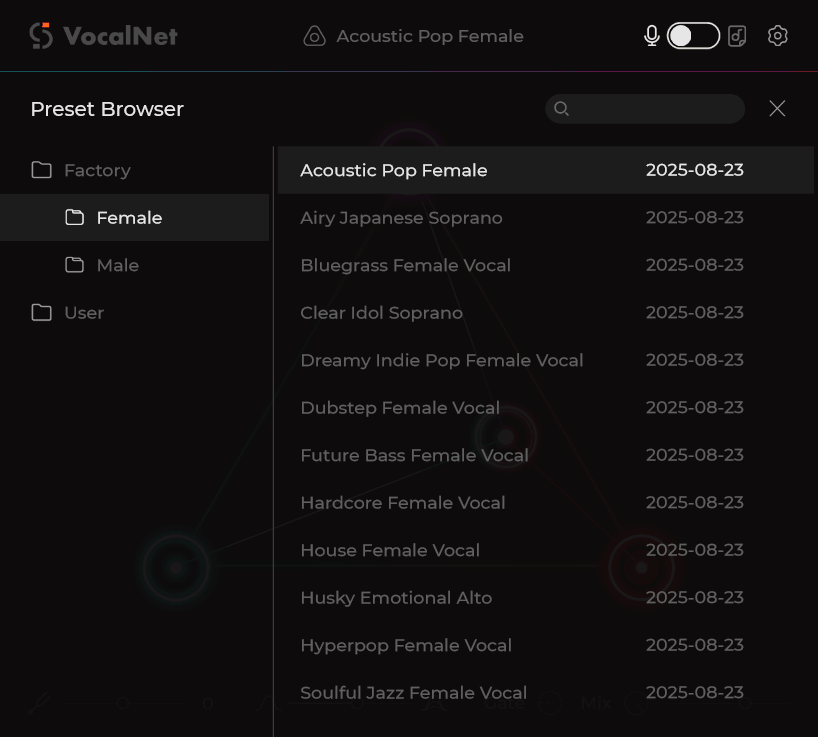Click the VocalNet logo icon
The height and width of the screenshot is (737, 818).
pos(41,35)
